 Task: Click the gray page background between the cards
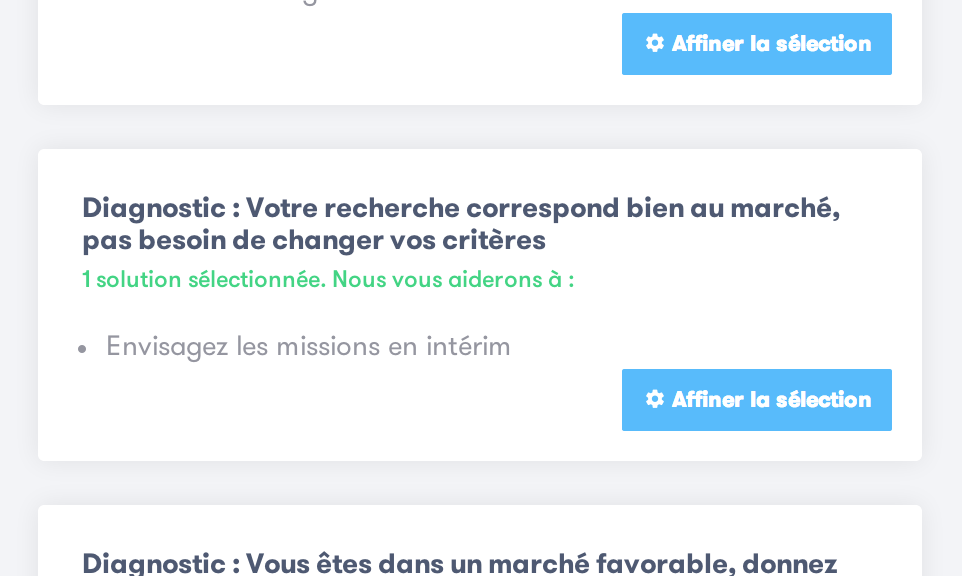click(480, 127)
